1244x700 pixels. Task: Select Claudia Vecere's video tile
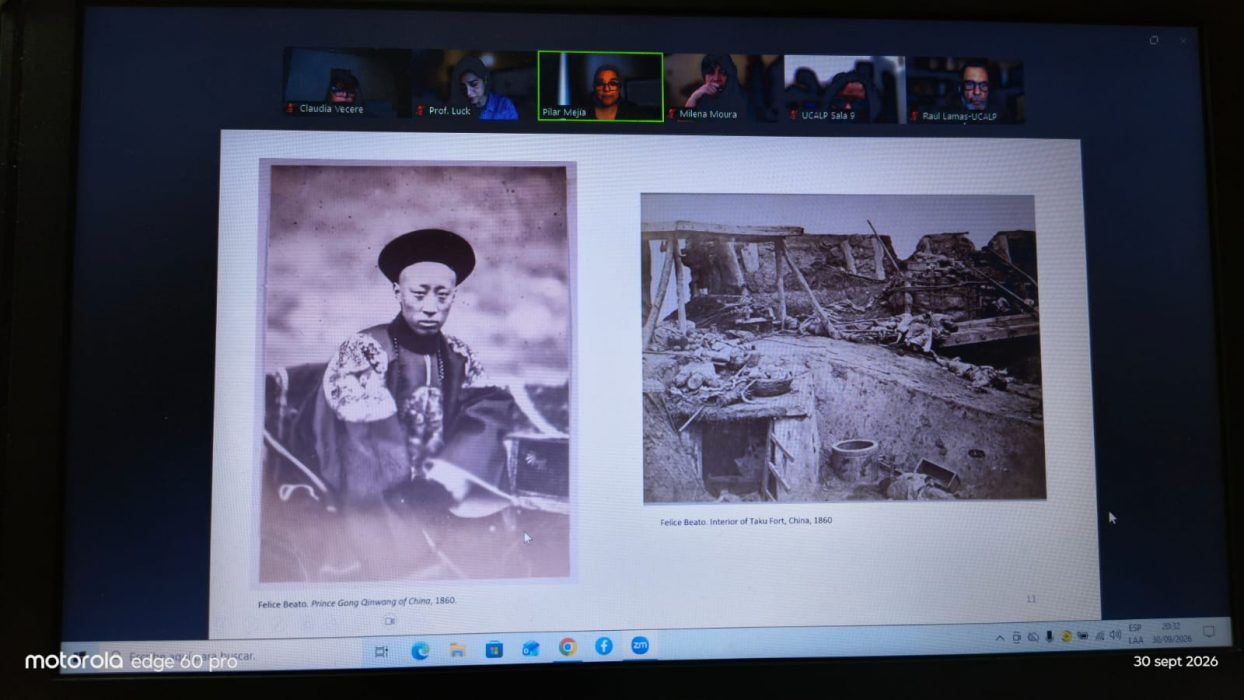pos(347,84)
